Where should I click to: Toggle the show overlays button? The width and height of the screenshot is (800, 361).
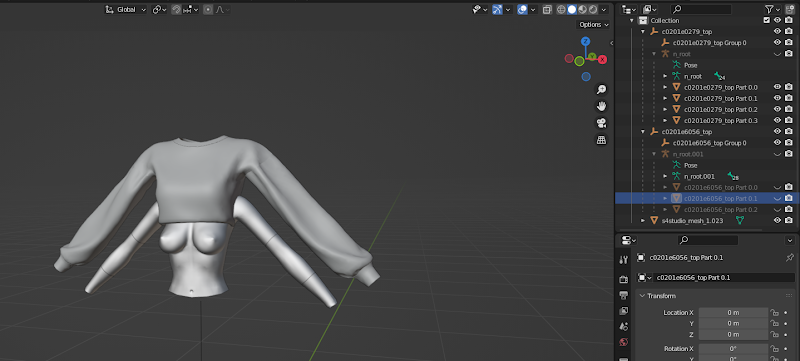tap(522, 9)
